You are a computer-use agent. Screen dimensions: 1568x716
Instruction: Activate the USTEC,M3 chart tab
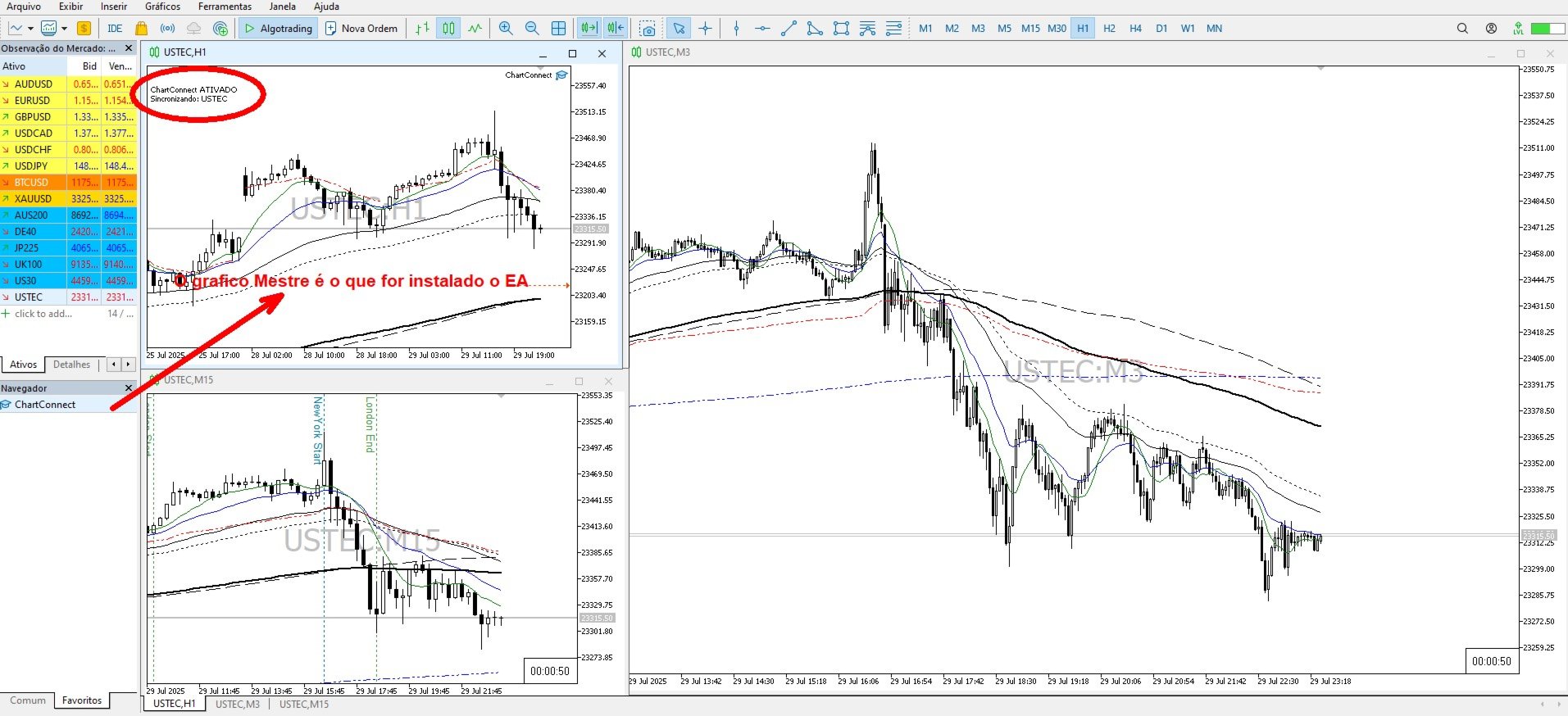237,704
